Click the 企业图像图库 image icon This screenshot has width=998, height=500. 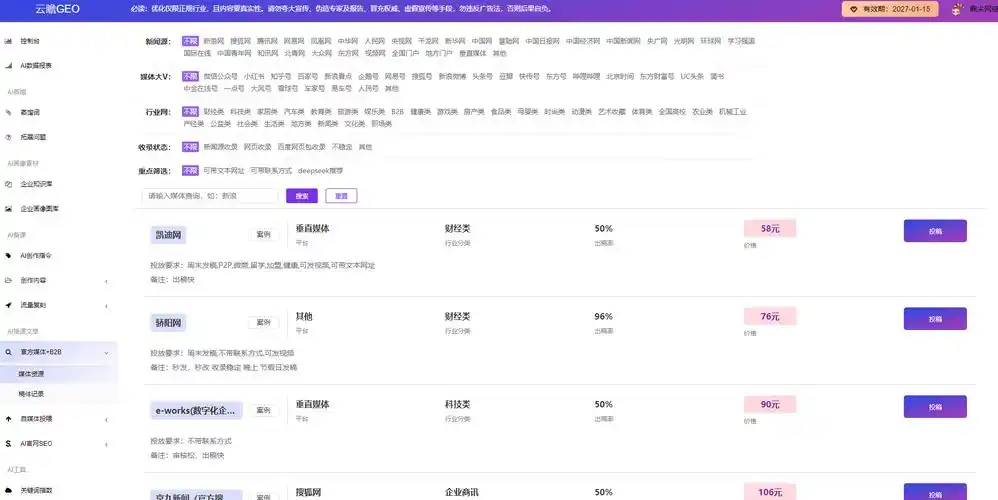click(9, 209)
